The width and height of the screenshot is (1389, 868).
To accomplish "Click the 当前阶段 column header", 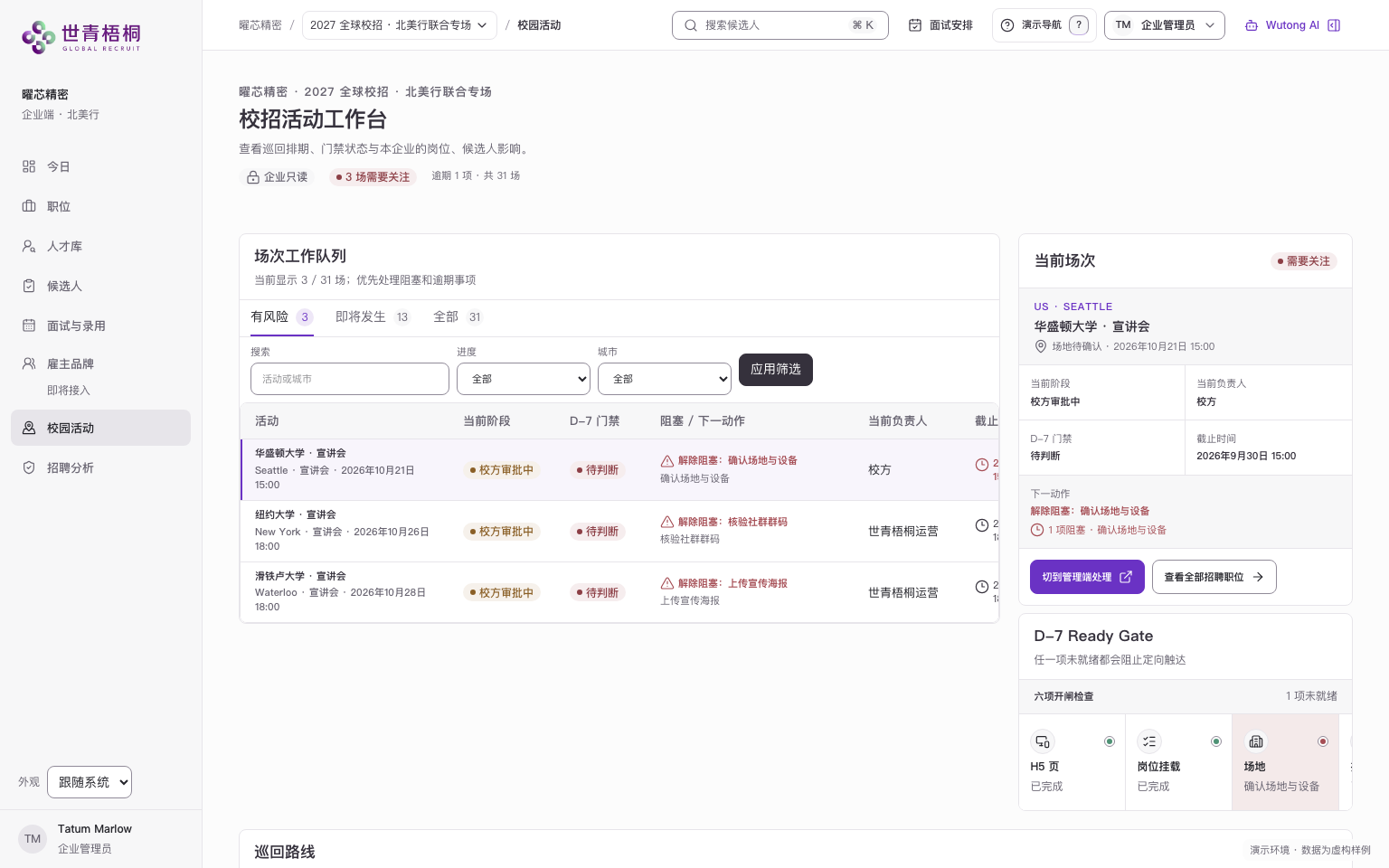I will pos(487,421).
